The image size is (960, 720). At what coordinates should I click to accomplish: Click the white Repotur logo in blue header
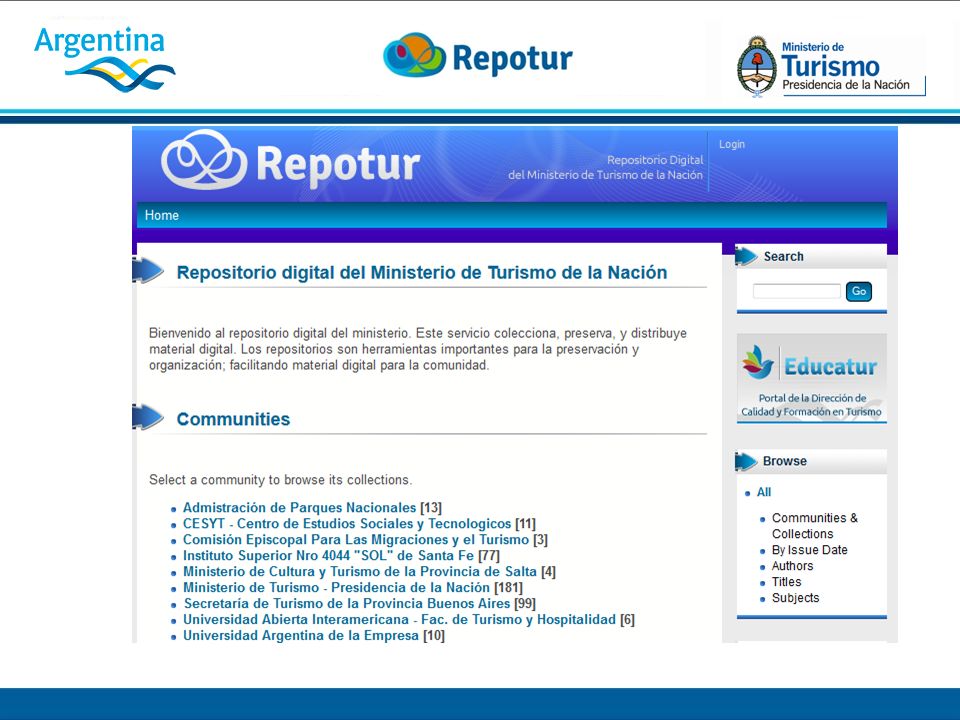pyautogui.click(x=291, y=160)
